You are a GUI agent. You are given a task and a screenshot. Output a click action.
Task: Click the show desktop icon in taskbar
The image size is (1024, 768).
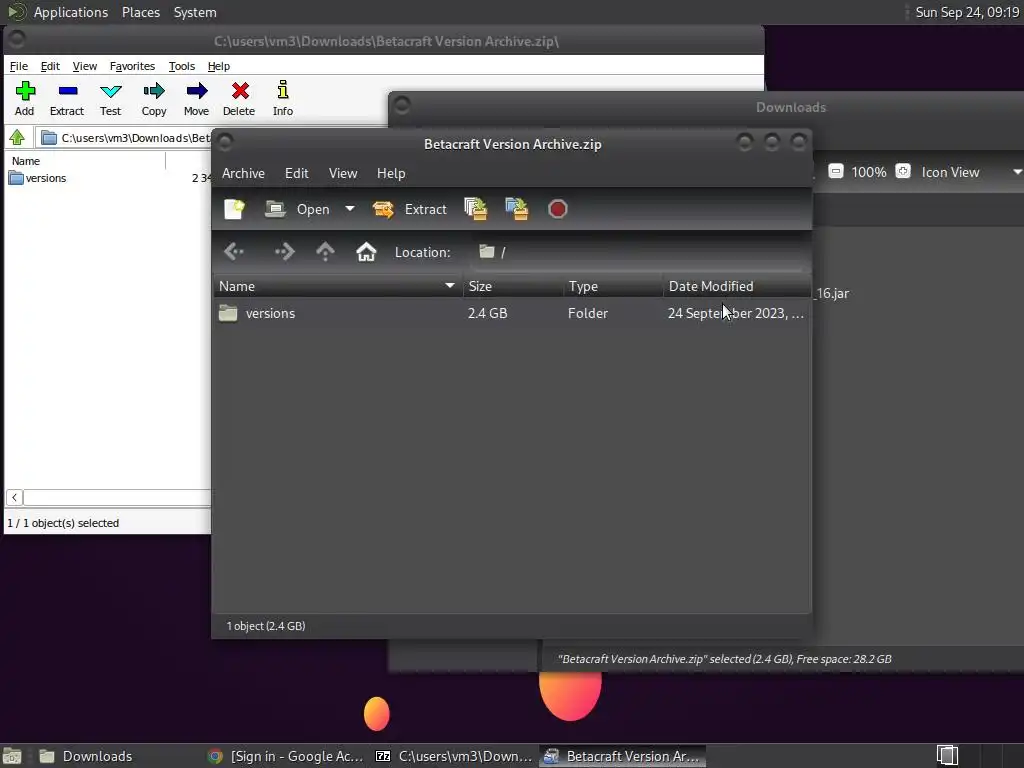pos(12,756)
